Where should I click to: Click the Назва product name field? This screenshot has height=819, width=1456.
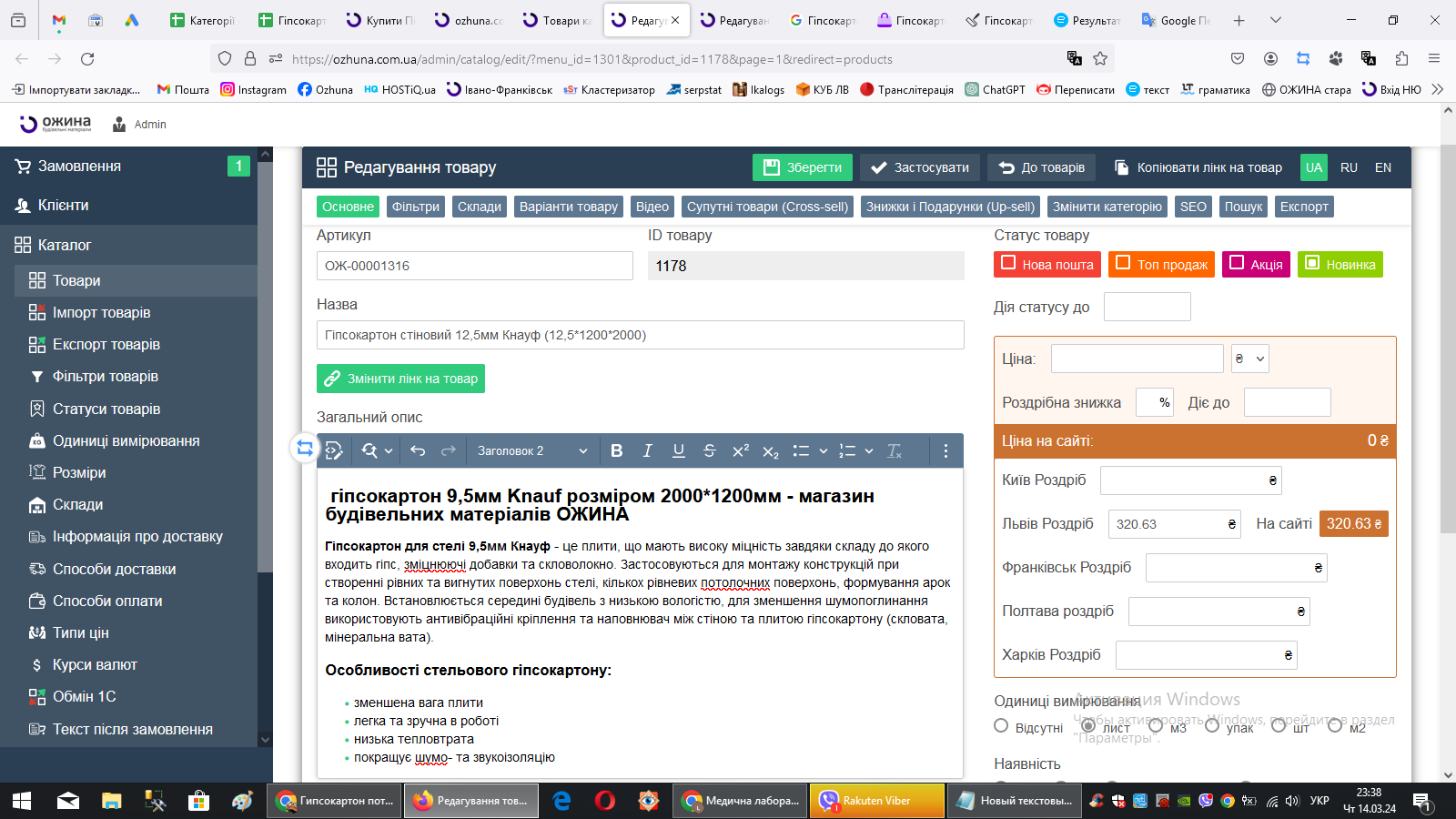(x=641, y=335)
